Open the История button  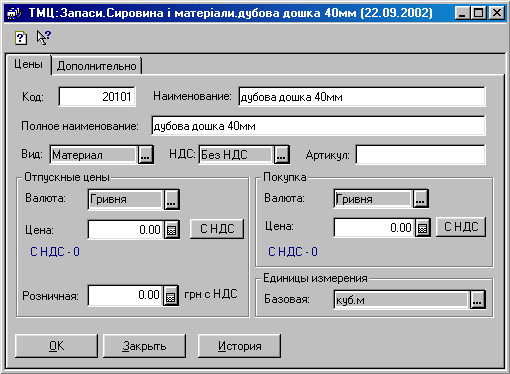tap(239, 346)
